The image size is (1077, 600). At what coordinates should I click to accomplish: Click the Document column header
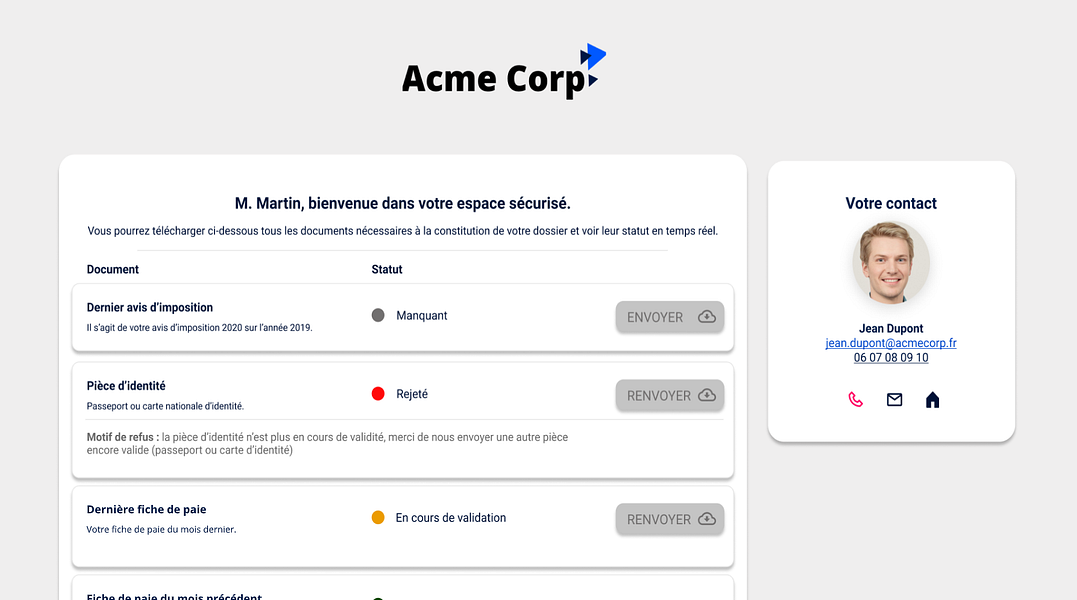coord(113,270)
